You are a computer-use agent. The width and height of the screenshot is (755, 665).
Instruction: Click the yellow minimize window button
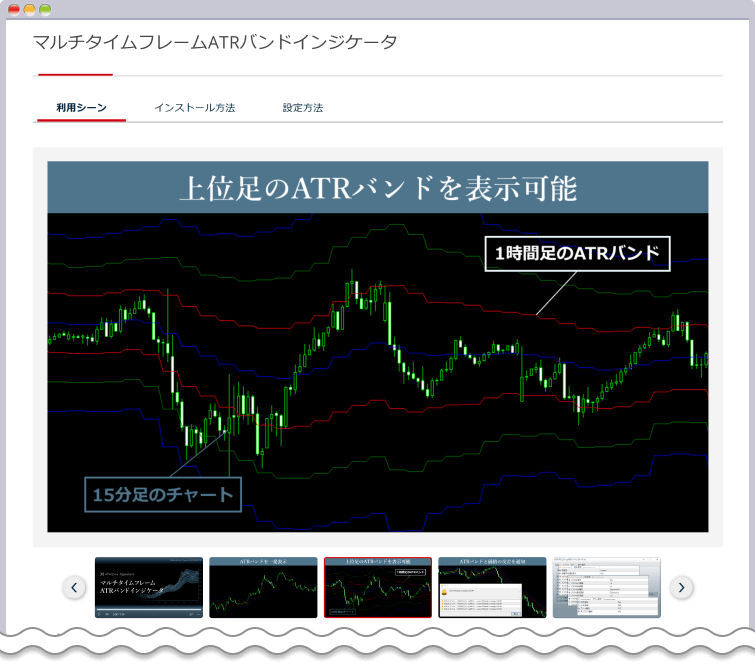pyautogui.click(x=29, y=10)
